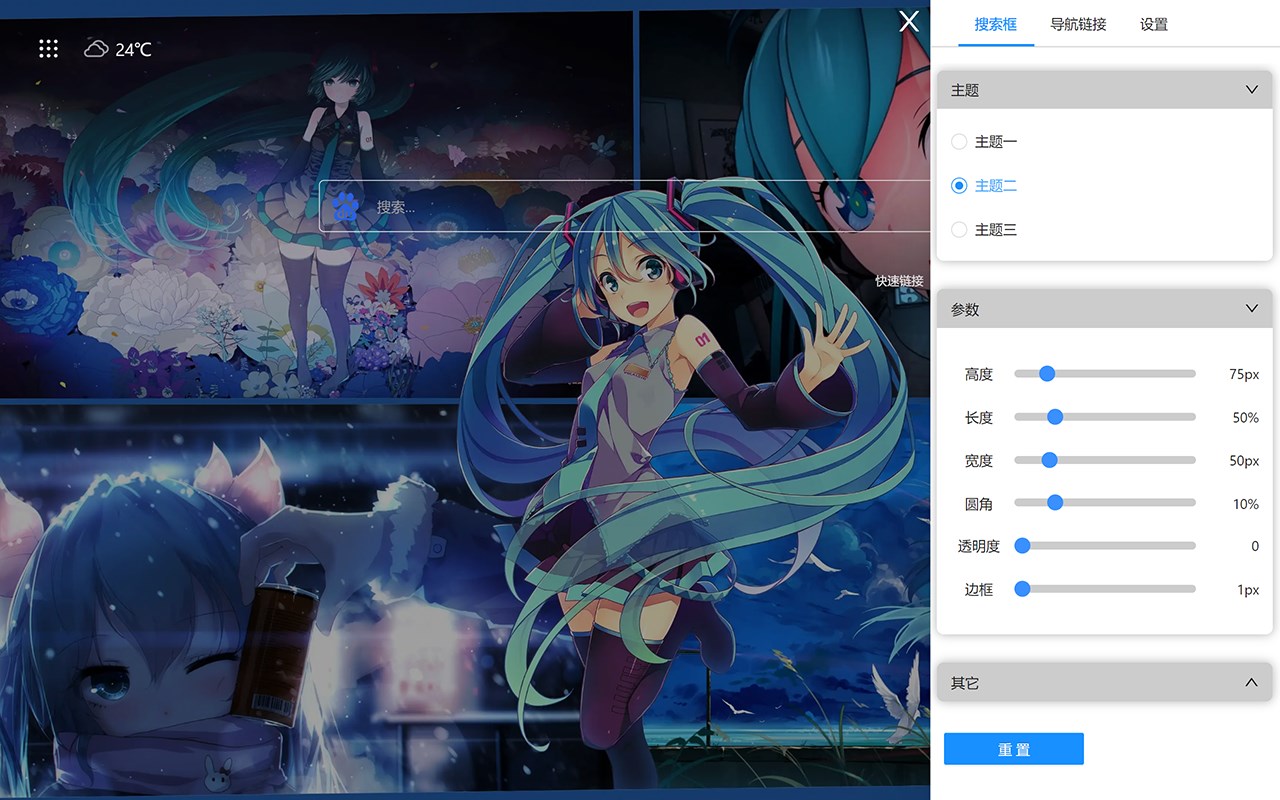The height and width of the screenshot is (800, 1280).
Task: Click the 10% corner radius value
Action: point(1245,504)
